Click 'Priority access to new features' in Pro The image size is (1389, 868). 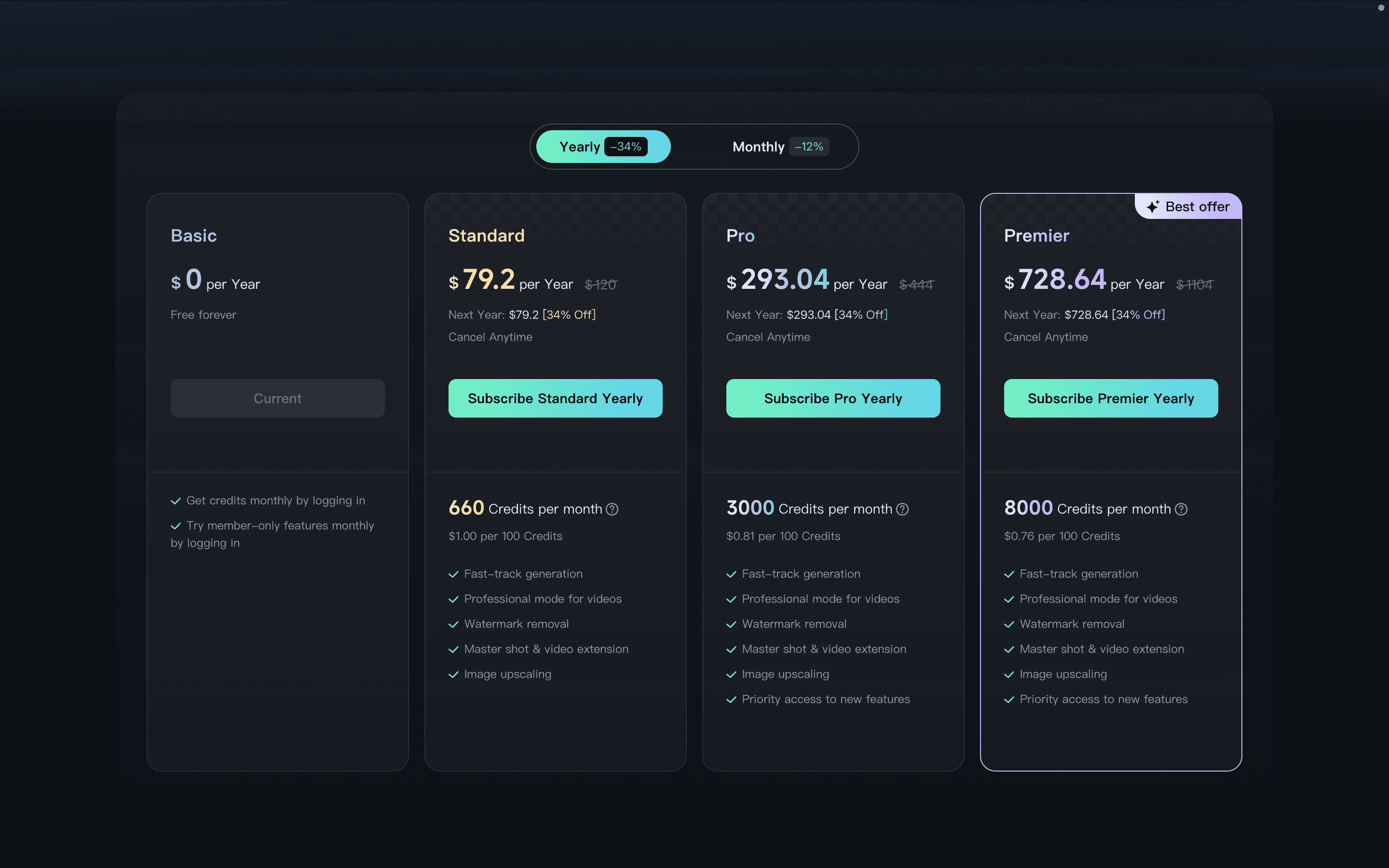(x=818, y=699)
